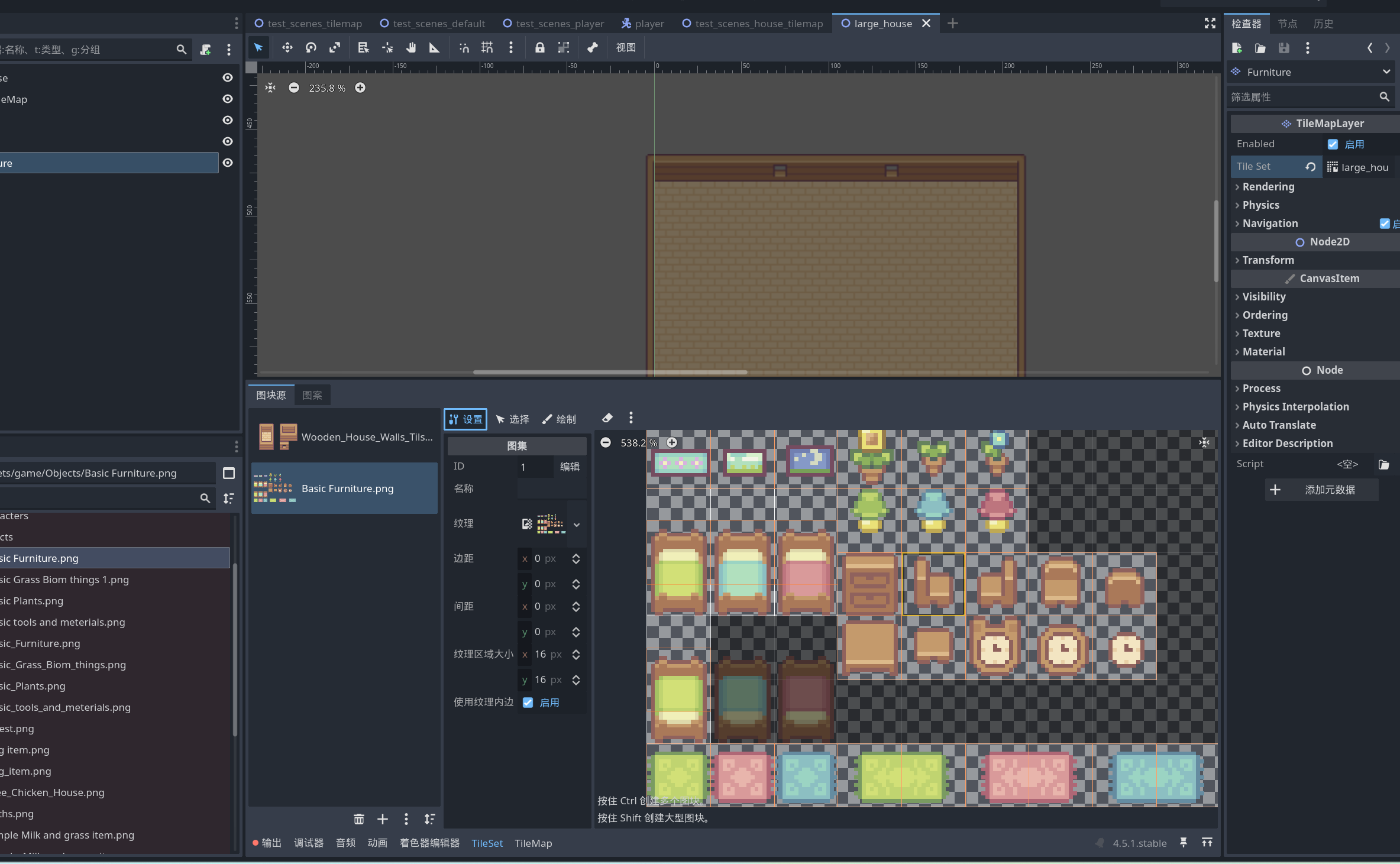Click the plus icon to add tile source
Image resolution: width=1400 pixels, height=864 pixels.
coord(383,819)
